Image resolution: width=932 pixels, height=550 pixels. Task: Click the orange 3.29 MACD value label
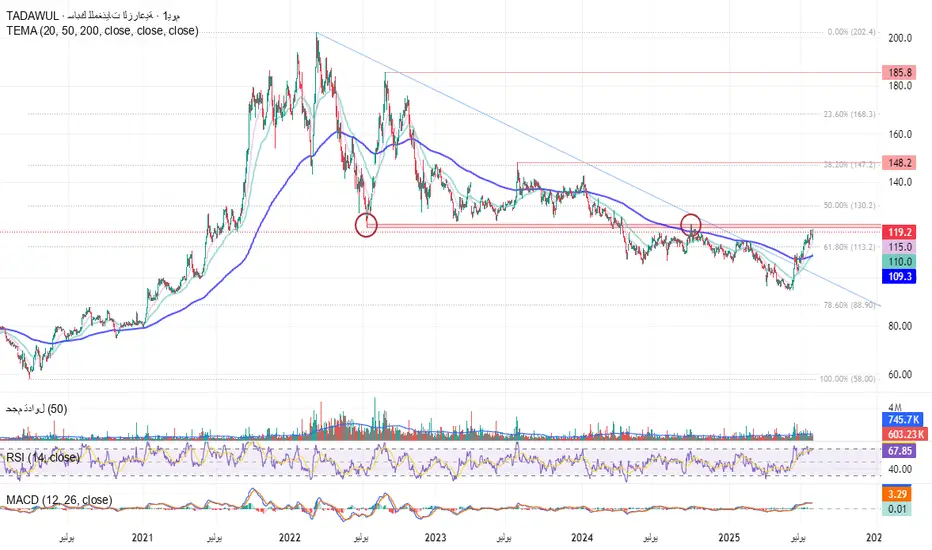[x=897, y=495]
